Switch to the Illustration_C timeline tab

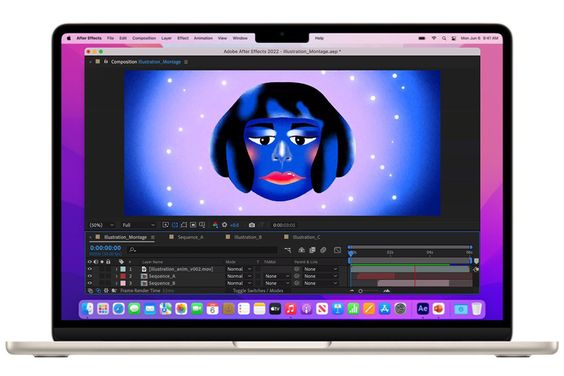coord(306,237)
